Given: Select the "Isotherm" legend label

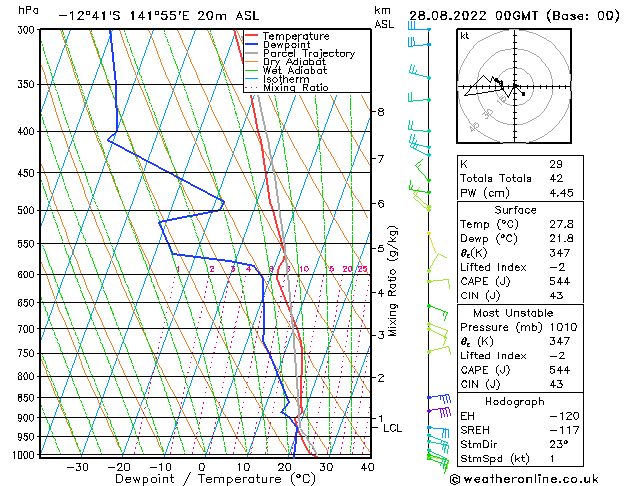Looking at the screenshot, I should pyautogui.click(x=286, y=79).
